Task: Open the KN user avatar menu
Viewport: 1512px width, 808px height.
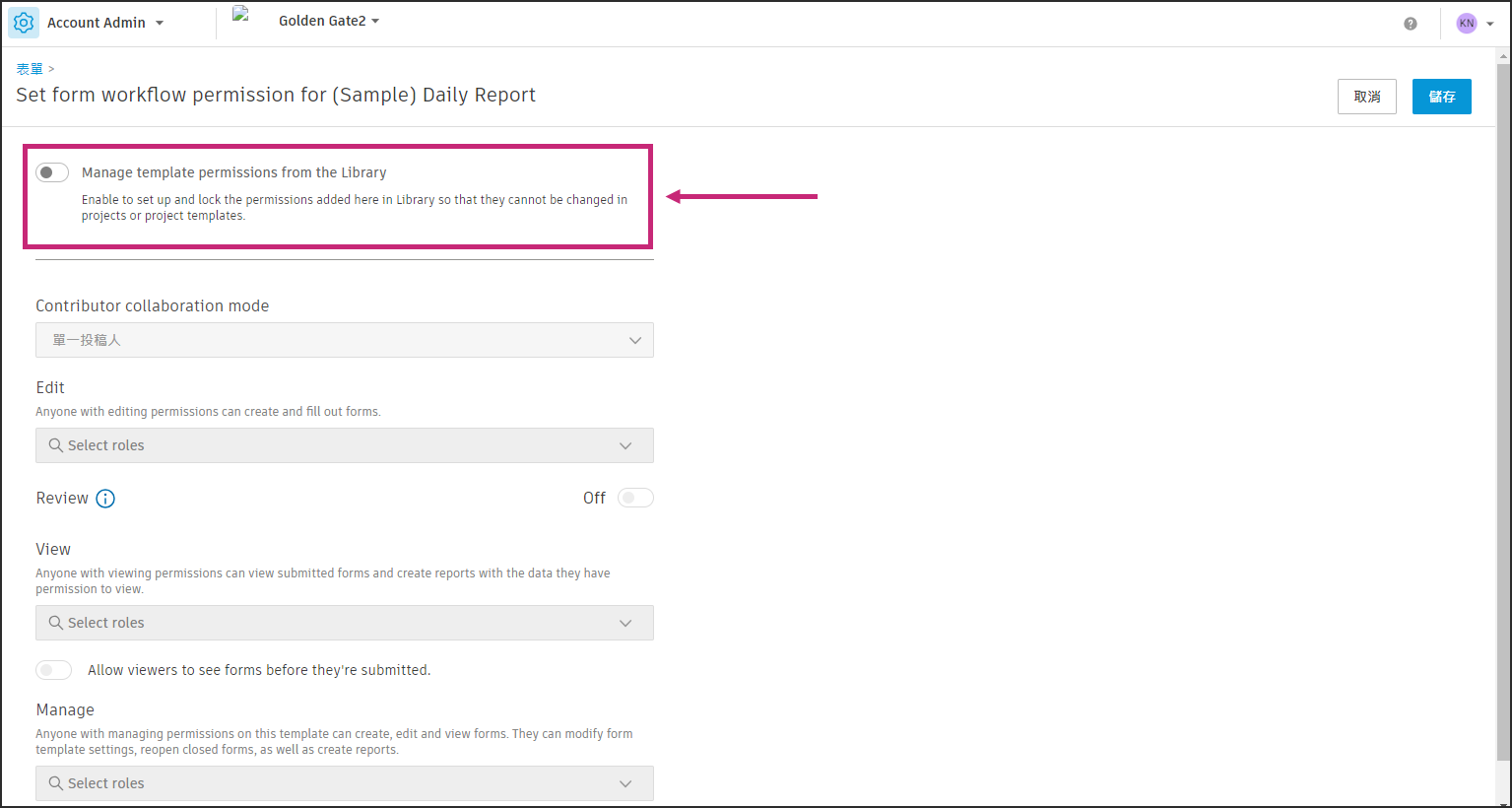Action: pos(1474,24)
